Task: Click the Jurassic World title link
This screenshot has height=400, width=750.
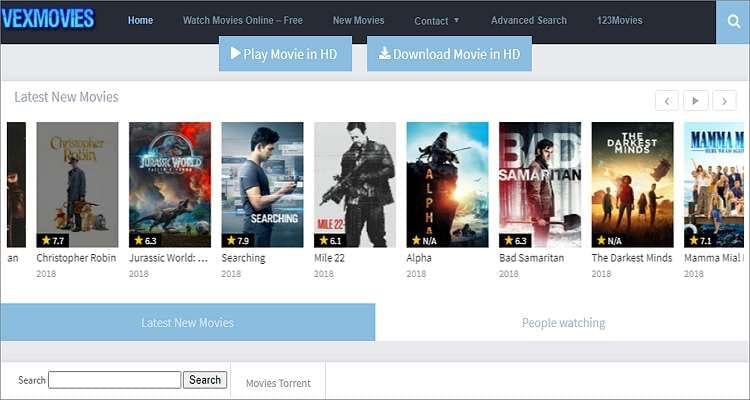Action: (x=168, y=258)
